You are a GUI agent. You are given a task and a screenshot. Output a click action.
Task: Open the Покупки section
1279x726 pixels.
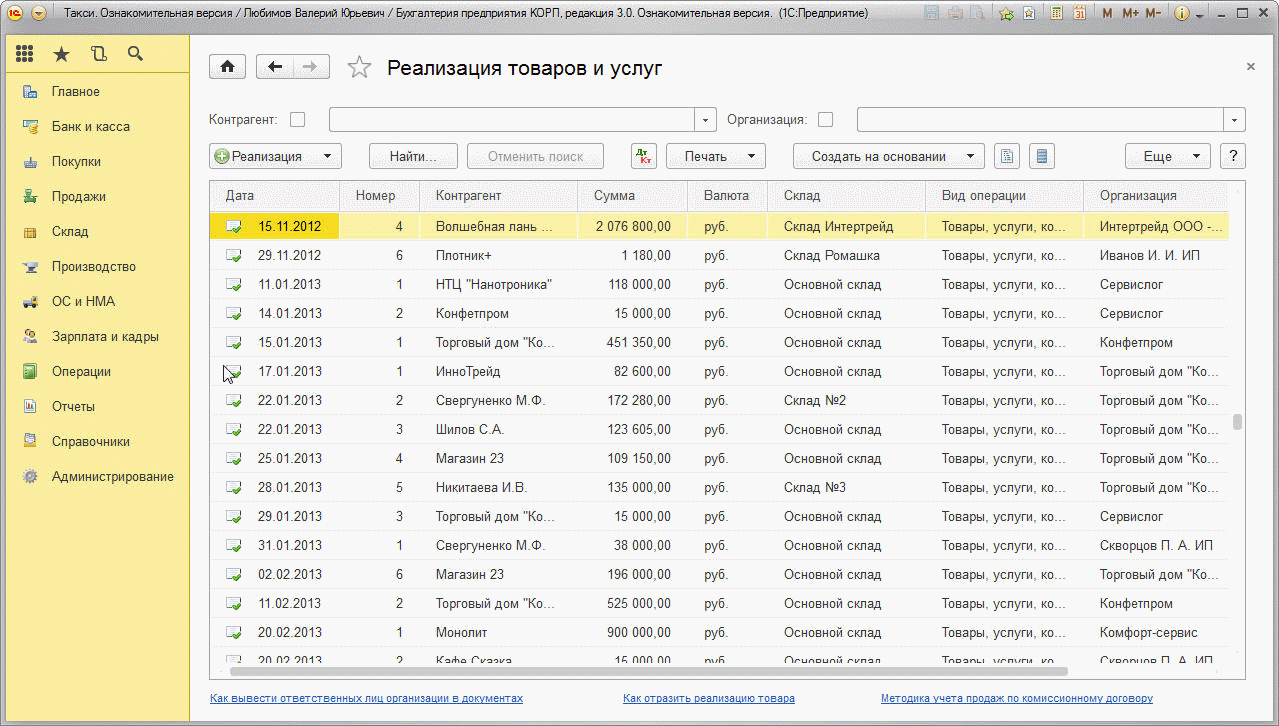[x=95, y=161]
